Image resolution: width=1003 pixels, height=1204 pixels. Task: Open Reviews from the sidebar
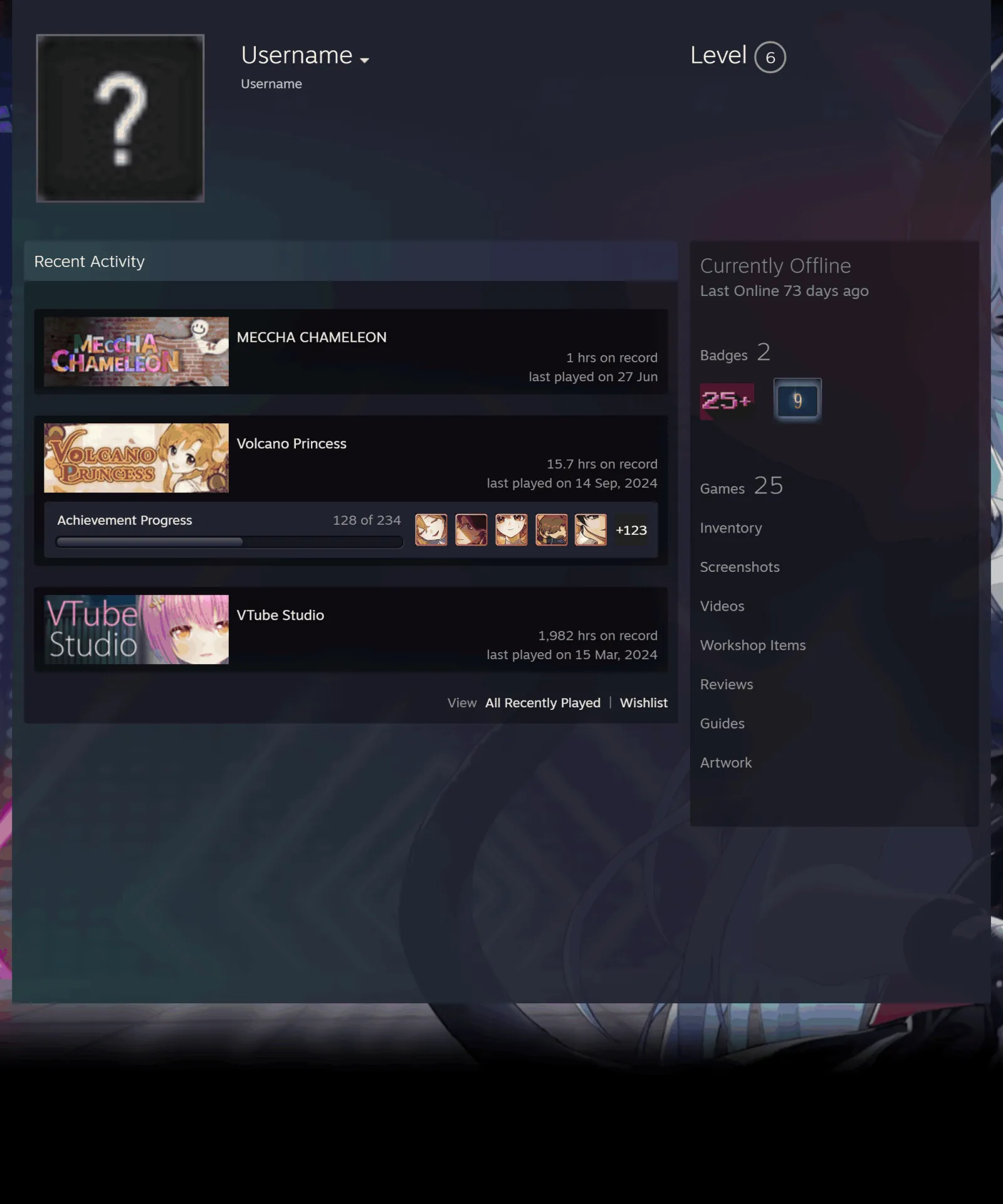(x=727, y=685)
